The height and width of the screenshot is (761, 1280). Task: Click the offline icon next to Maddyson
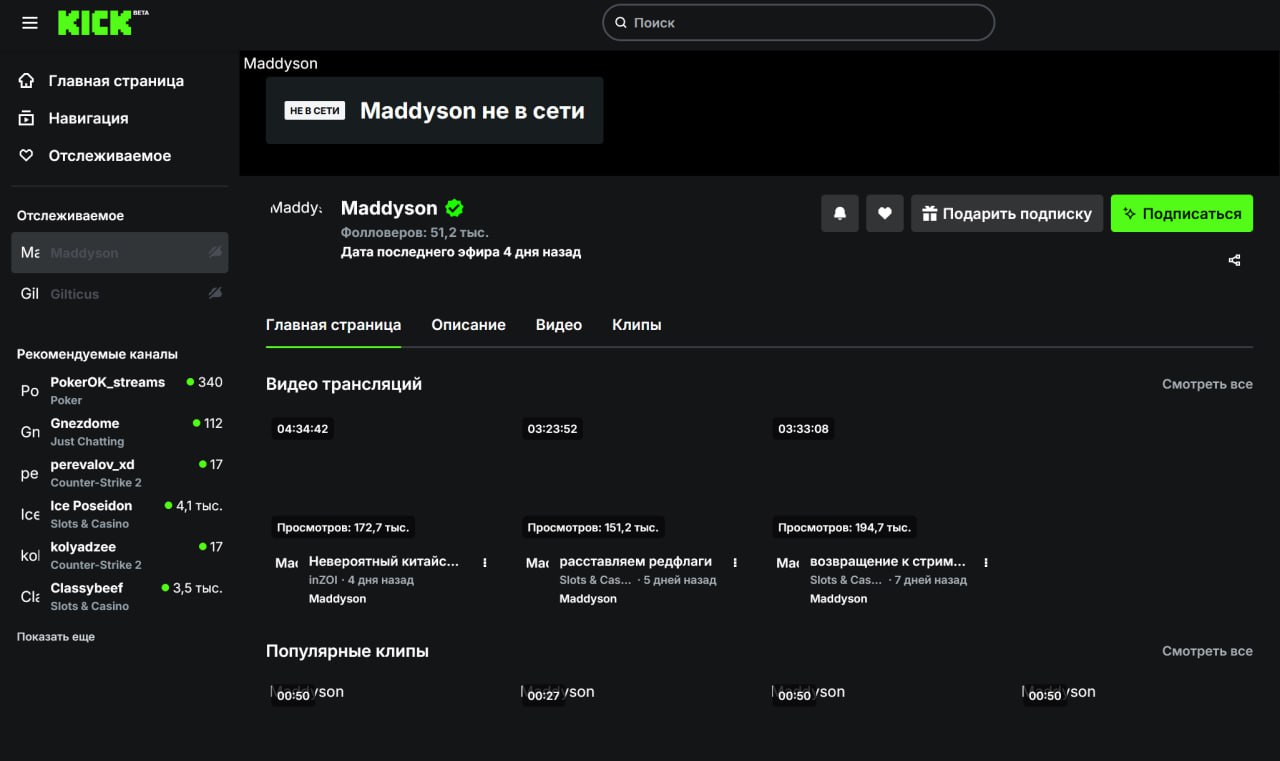[x=214, y=253]
